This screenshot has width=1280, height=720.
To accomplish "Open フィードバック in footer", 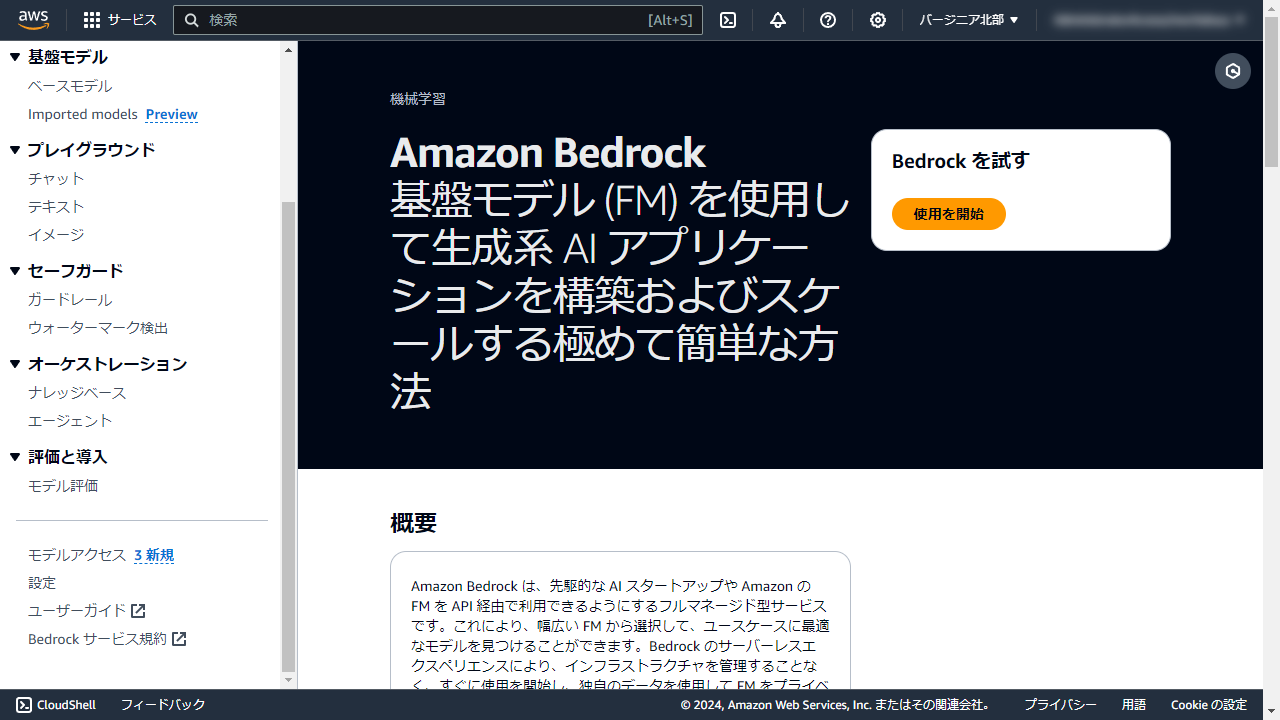I will pos(163,705).
